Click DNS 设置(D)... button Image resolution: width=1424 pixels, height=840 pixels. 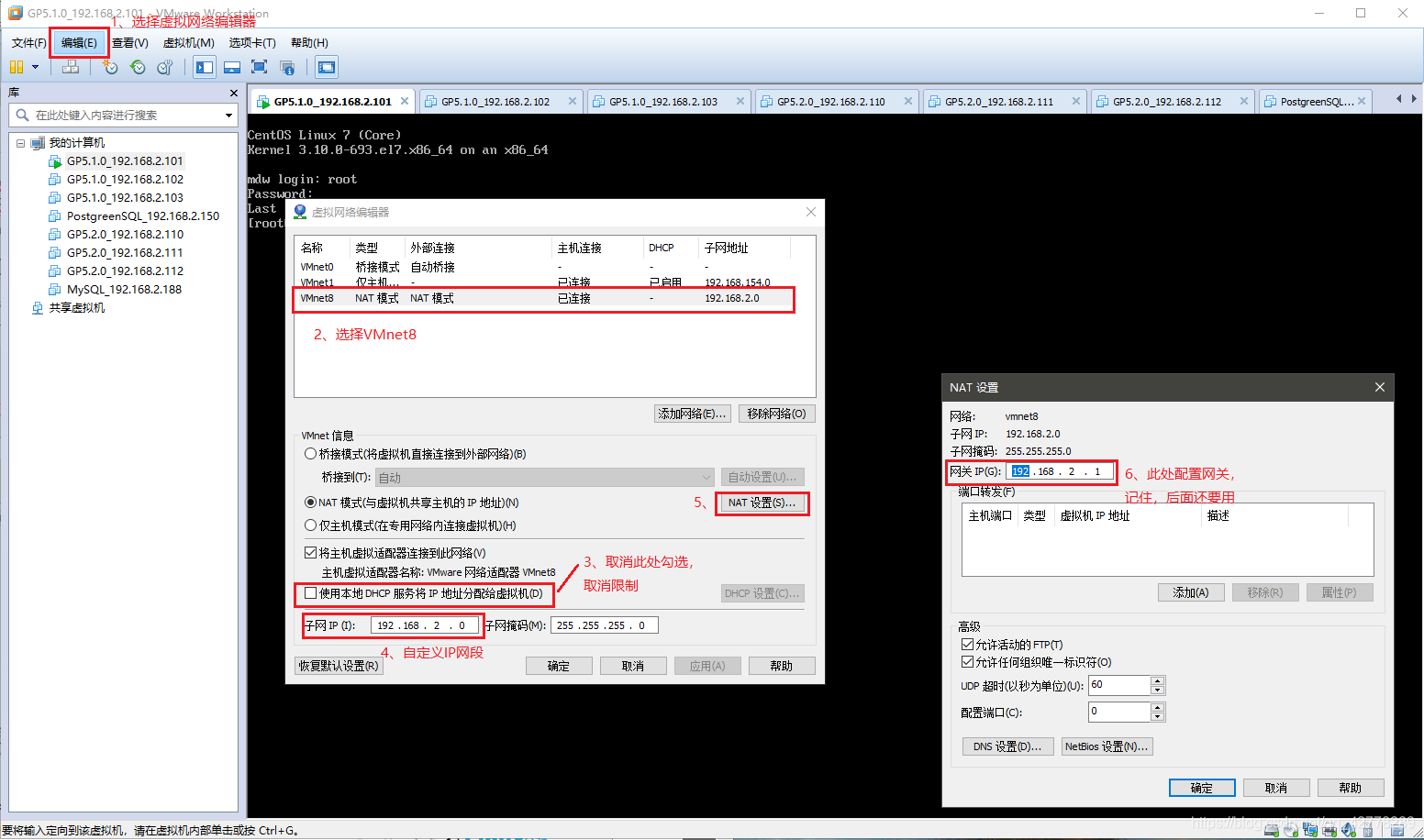(x=1007, y=746)
